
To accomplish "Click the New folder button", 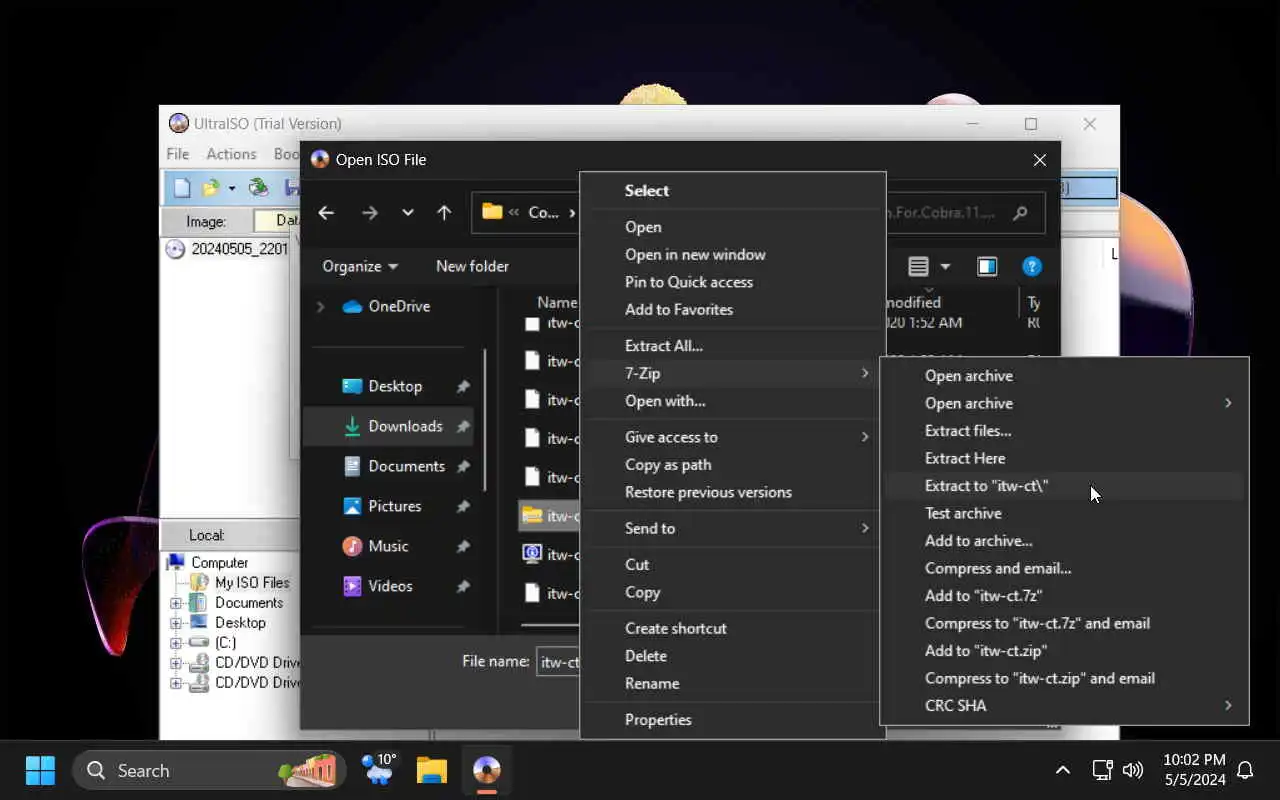I will [472, 266].
